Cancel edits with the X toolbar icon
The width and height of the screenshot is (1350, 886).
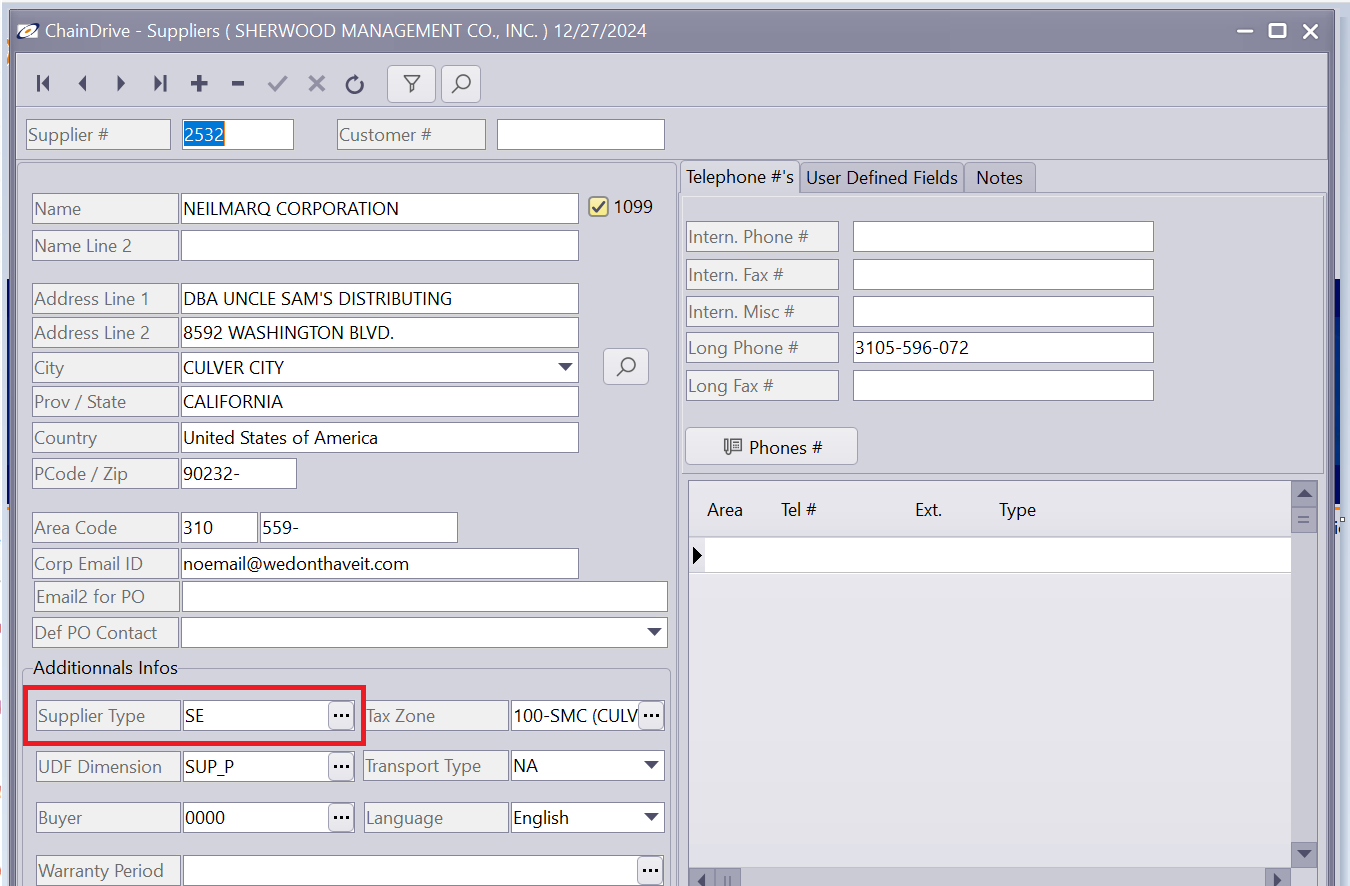pyautogui.click(x=316, y=84)
